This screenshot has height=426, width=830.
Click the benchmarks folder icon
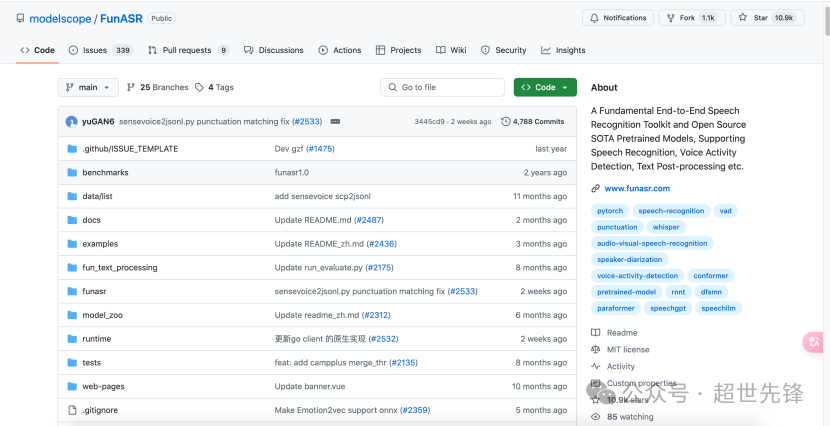[72, 173]
